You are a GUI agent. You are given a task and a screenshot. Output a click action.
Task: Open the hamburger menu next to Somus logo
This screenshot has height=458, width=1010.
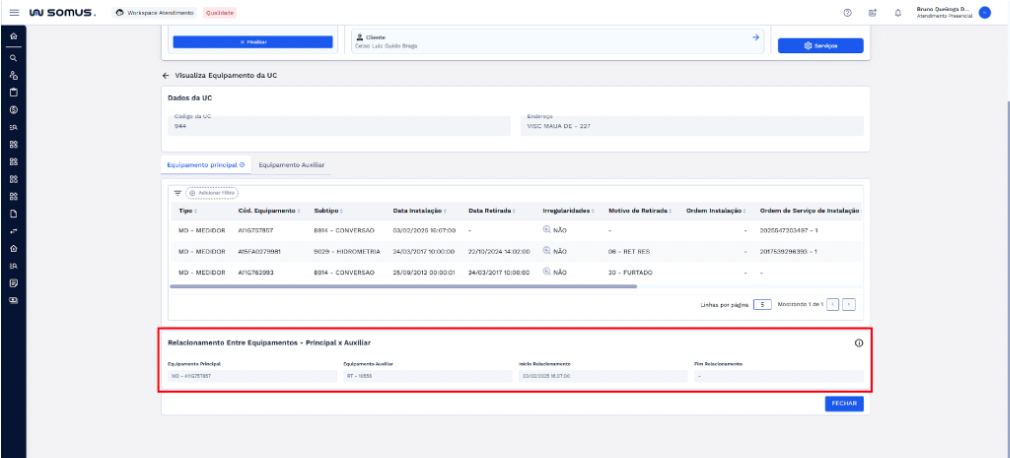[x=14, y=13]
